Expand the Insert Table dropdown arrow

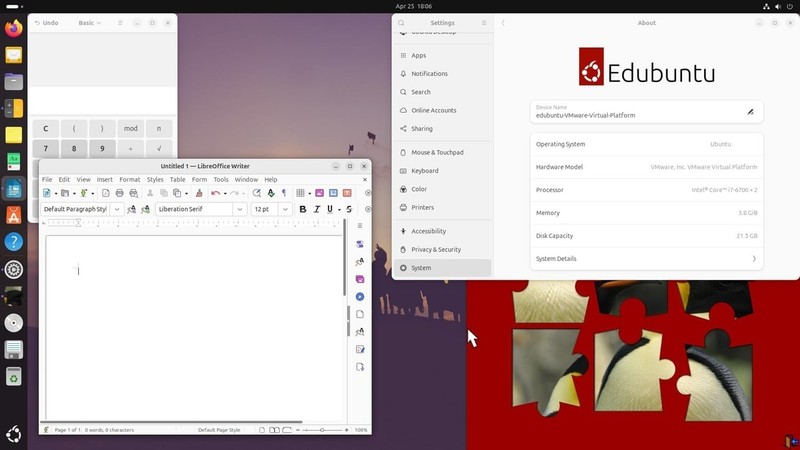click(310, 193)
